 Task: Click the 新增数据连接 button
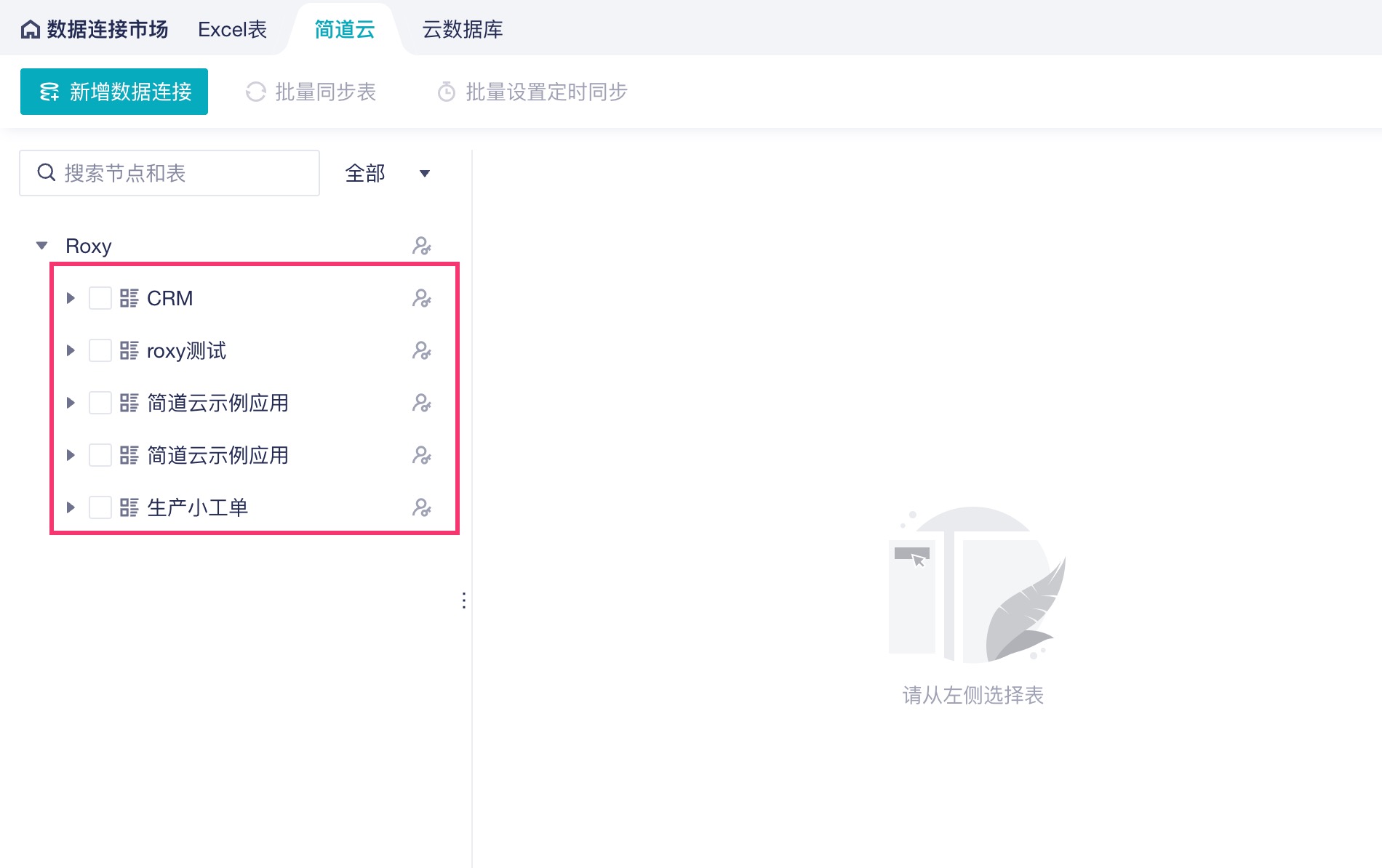tap(114, 92)
